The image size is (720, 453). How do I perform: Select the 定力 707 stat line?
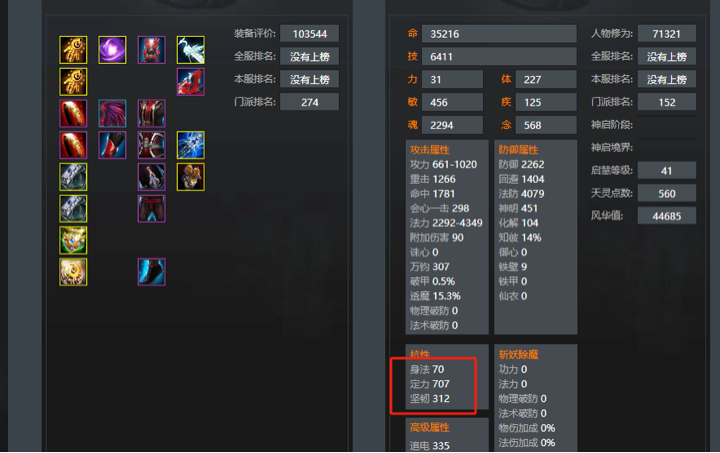[x=430, y=384]
